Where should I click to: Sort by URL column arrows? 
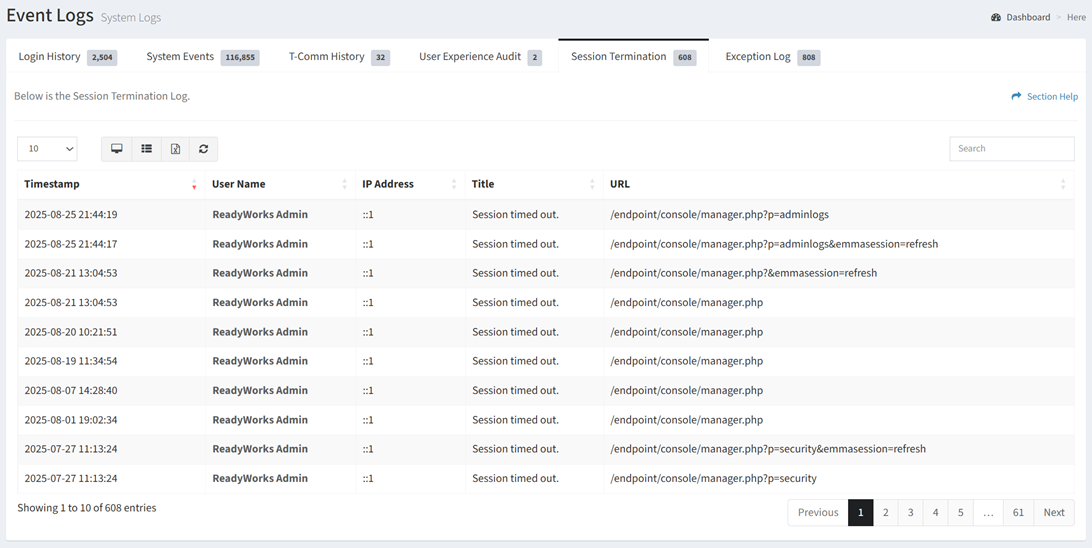[x=1063, y=185]
